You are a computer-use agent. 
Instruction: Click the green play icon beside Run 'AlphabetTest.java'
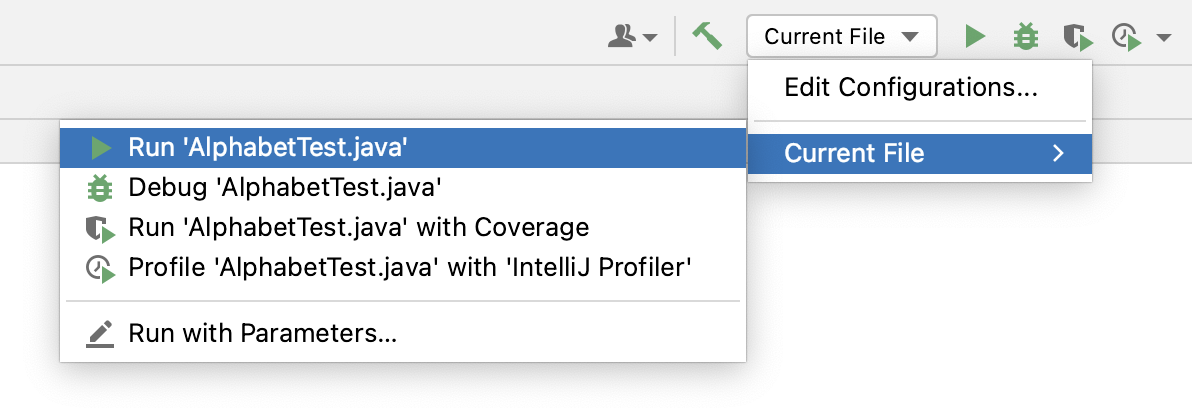(x=100, y=148)
